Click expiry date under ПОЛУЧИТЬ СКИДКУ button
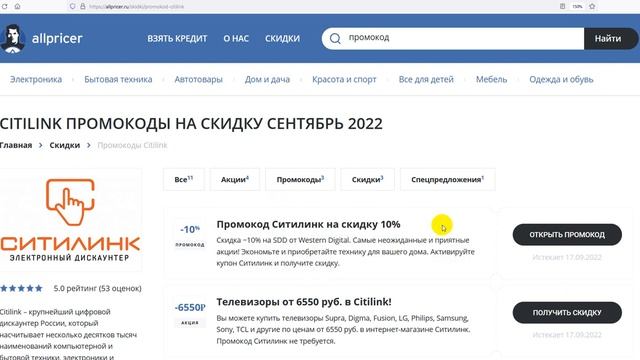Image resolution: width=640 pixels, height=360 pixels. (x=567, y=335)
